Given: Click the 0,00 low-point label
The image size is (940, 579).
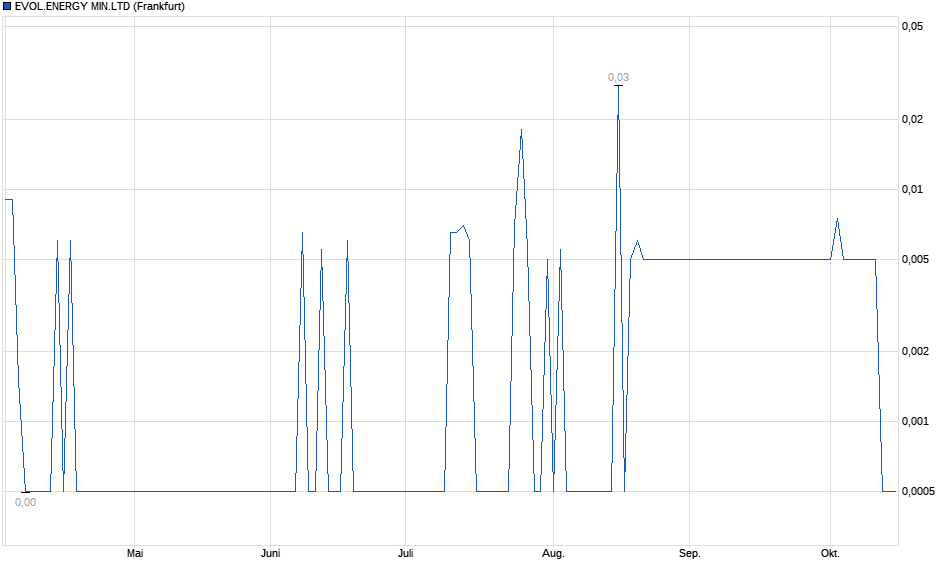Looking at the screenshot, I should 25,502.
